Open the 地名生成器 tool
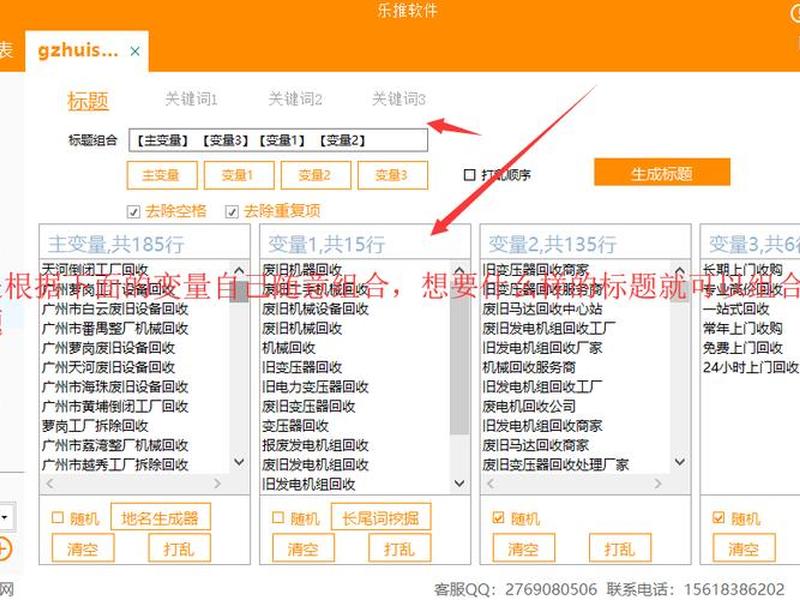The width and height of the screenshot is (800, 600). point(160,518)
